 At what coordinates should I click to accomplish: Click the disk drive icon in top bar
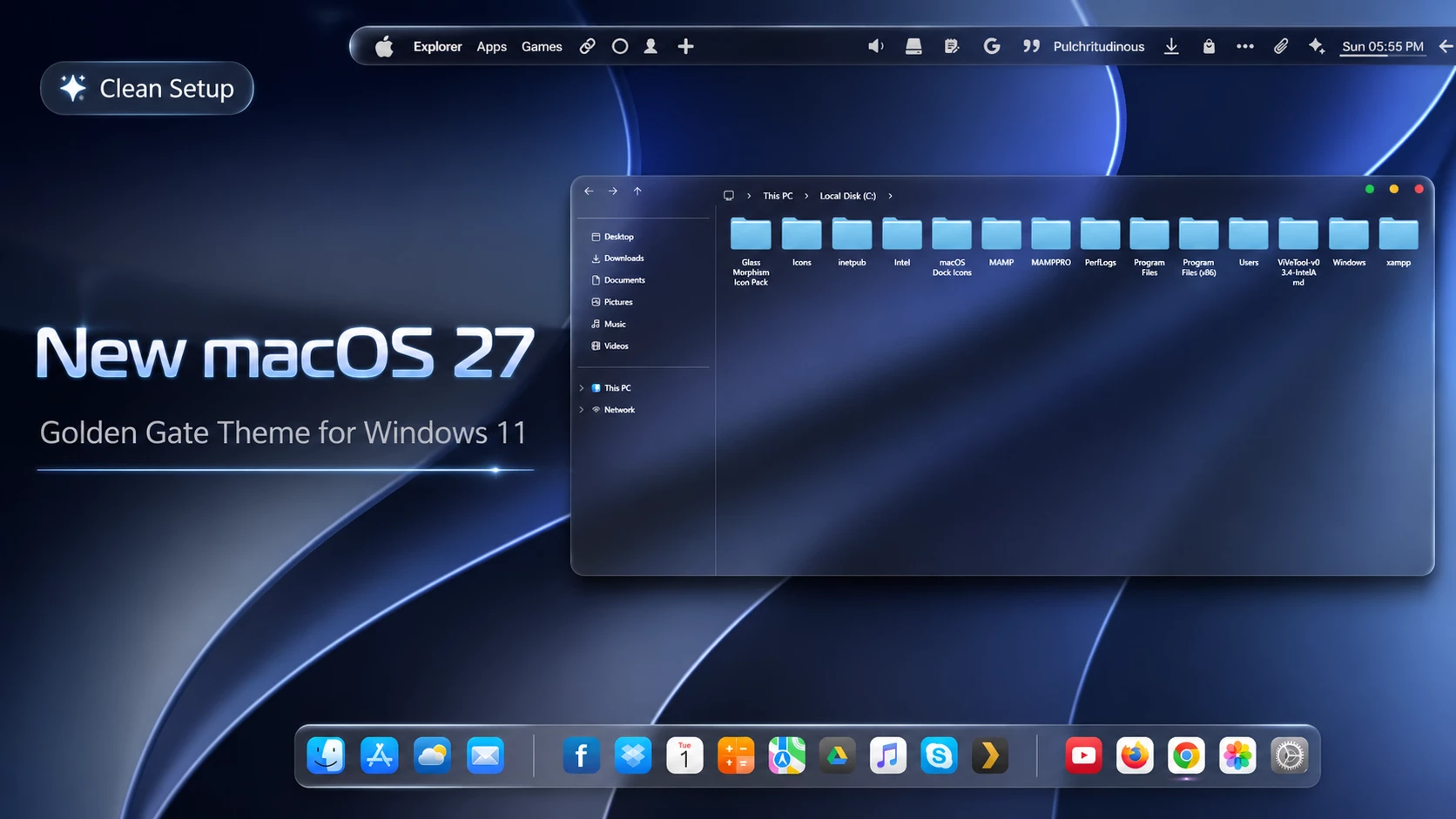[913, 46]
